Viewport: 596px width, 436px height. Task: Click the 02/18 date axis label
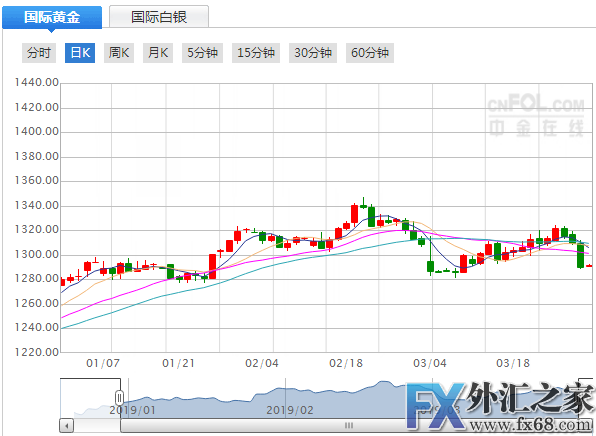point(346,363)
